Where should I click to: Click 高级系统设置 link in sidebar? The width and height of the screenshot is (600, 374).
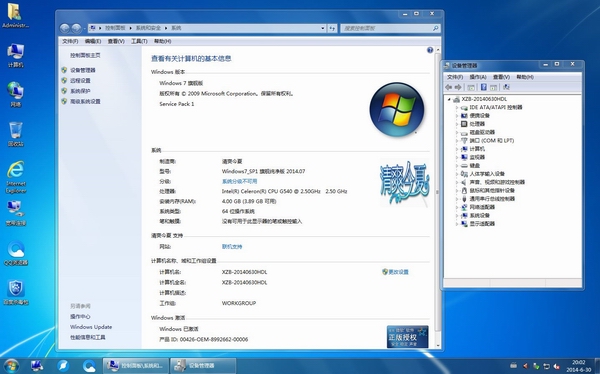85,101
